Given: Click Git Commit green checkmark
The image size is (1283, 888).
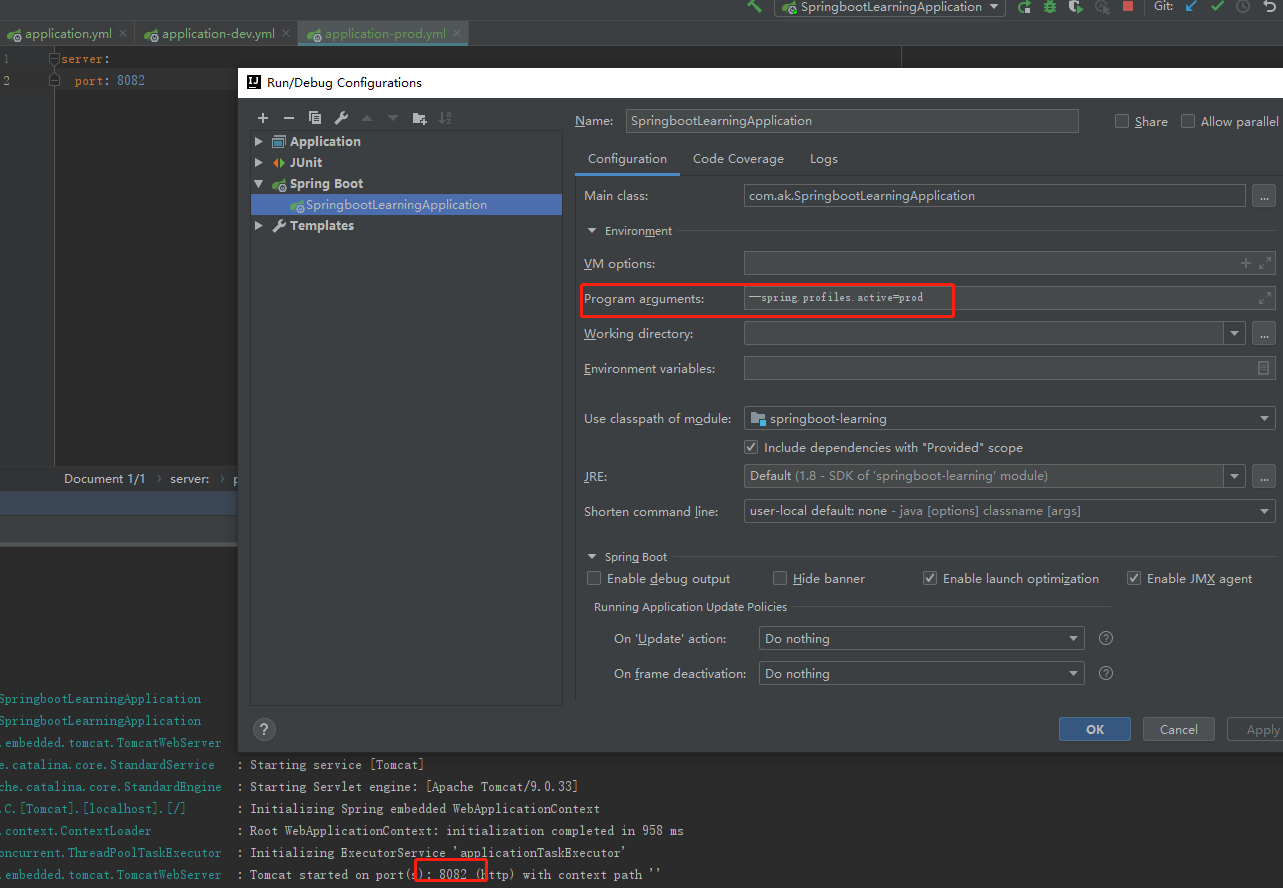Looking at the screenshot, I should pos(1217,6).
